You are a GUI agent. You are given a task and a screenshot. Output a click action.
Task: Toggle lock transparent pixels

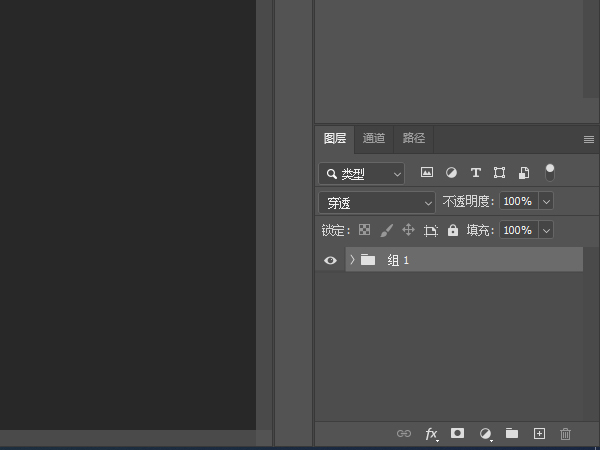click(365, 230)
